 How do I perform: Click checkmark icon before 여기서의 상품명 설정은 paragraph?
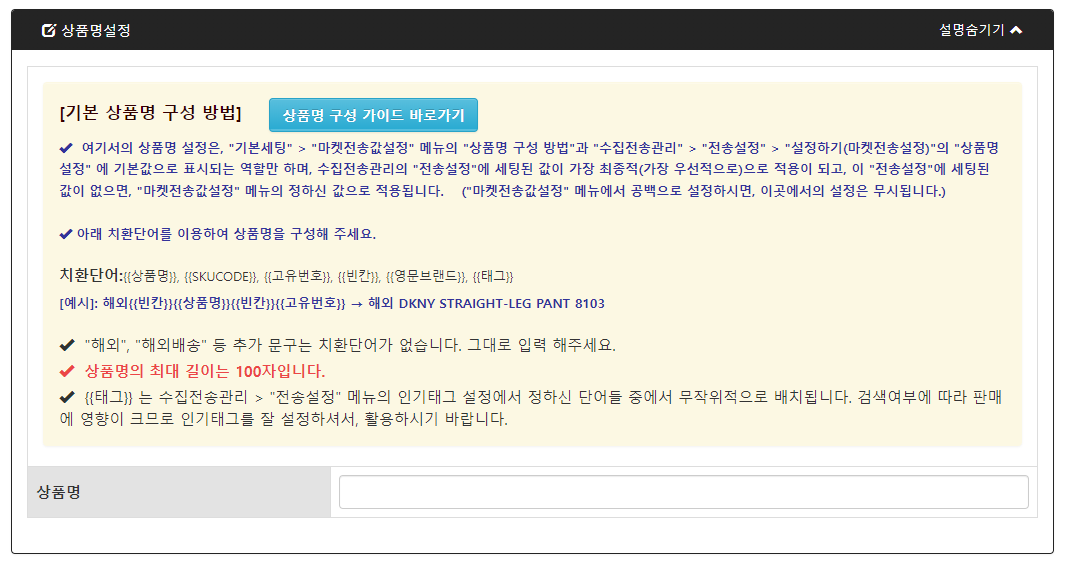[x=67, y=147]
